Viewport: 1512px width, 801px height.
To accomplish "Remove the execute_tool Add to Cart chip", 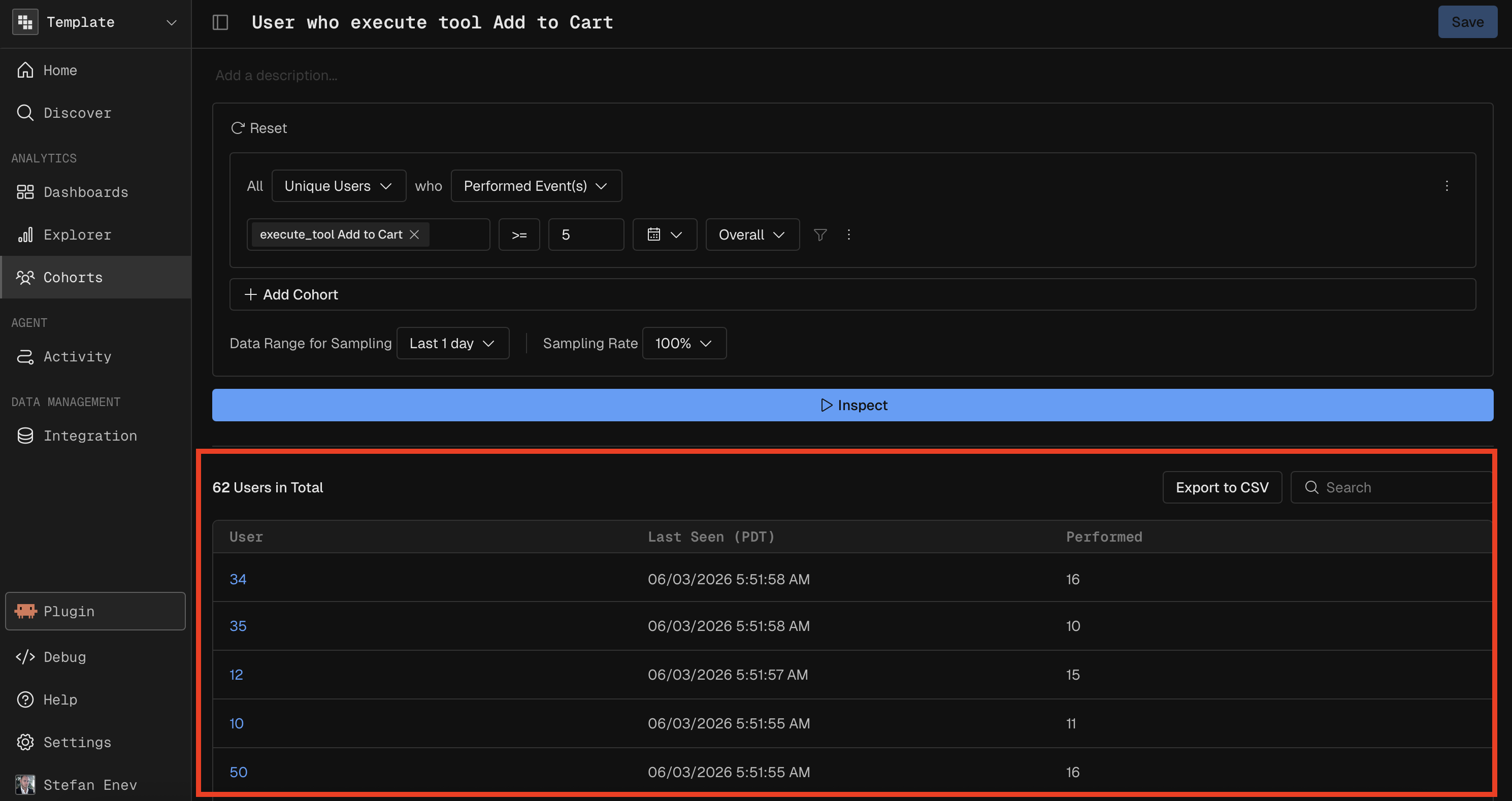I will [x=414, y=235].
